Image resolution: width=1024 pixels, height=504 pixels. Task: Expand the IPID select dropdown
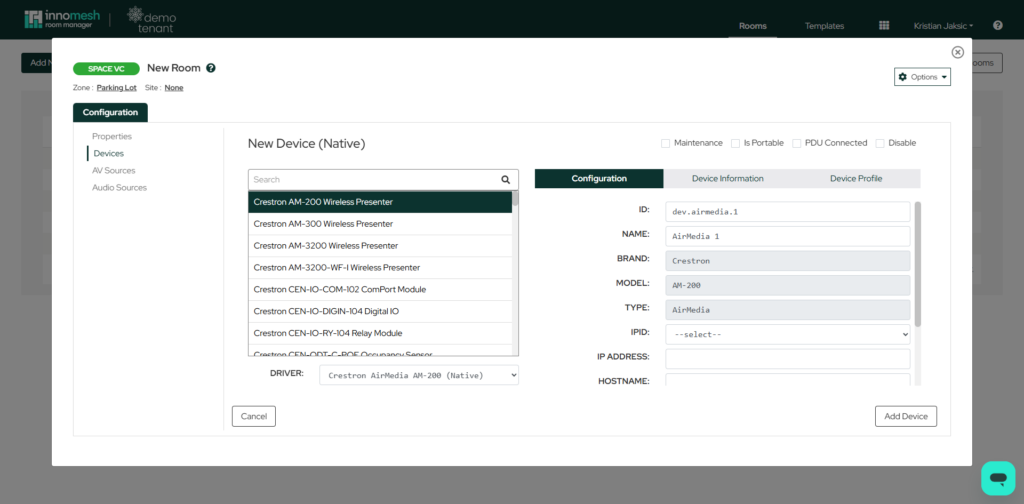787,334
